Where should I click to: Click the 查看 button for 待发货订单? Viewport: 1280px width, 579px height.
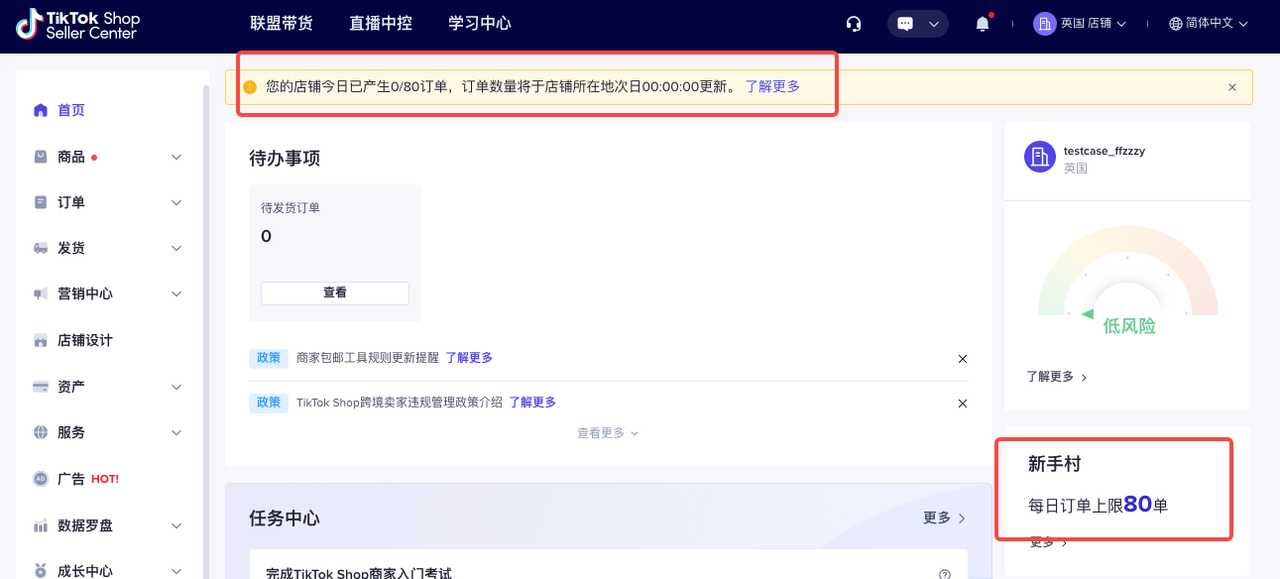(x=335, y=293)
